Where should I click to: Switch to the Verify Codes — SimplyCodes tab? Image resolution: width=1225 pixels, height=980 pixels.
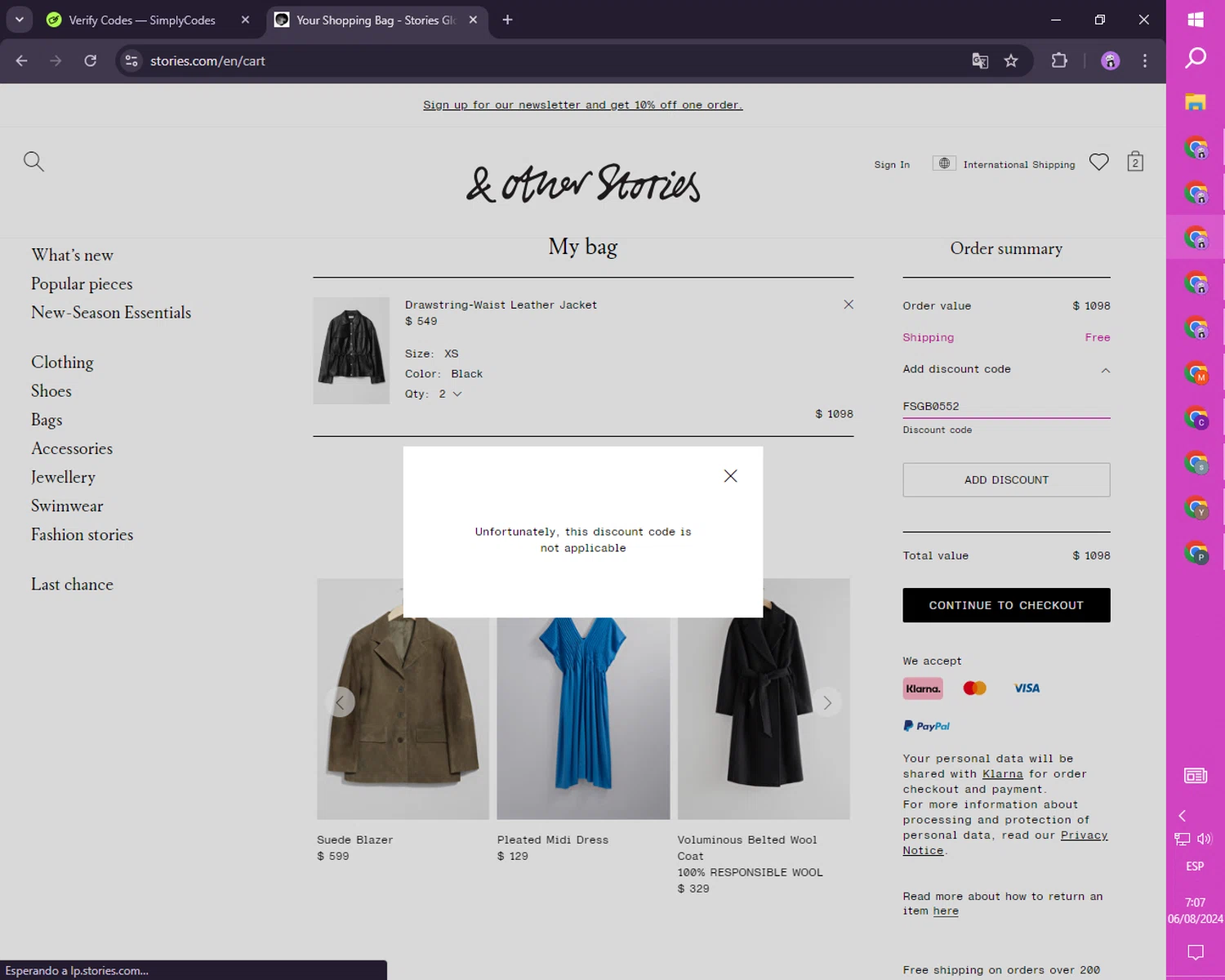[x=141, y=20]
